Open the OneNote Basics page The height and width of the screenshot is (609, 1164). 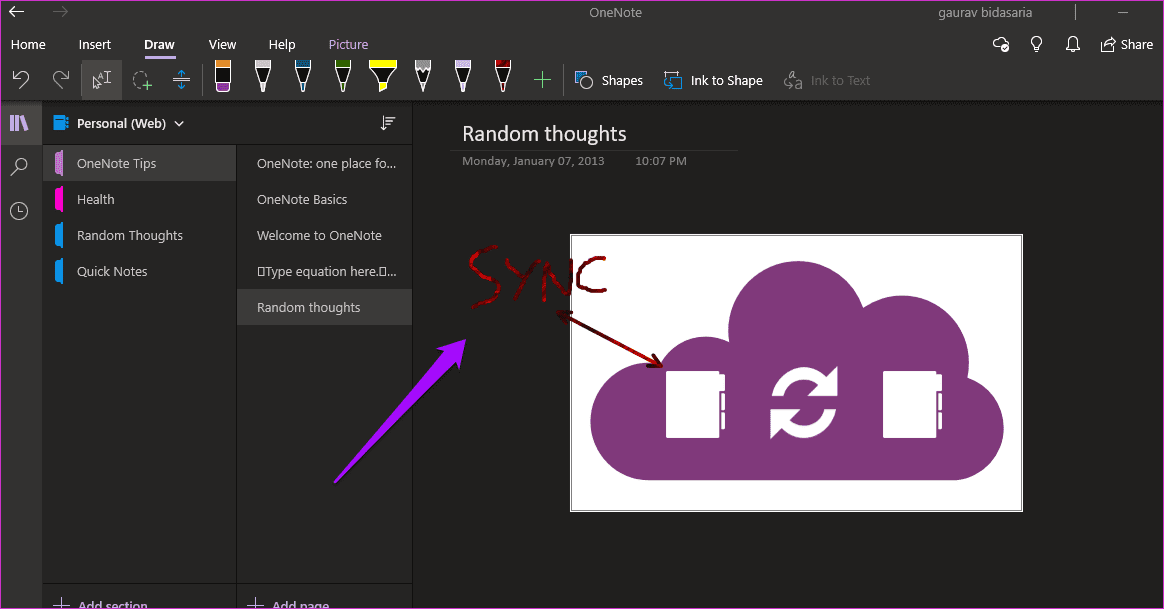click(324, 200)
